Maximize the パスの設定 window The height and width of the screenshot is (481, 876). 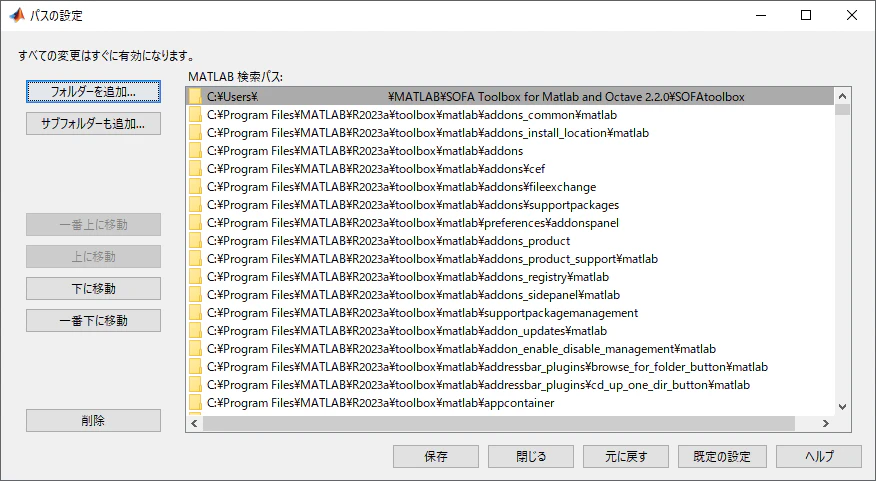[x=806, y=15]
